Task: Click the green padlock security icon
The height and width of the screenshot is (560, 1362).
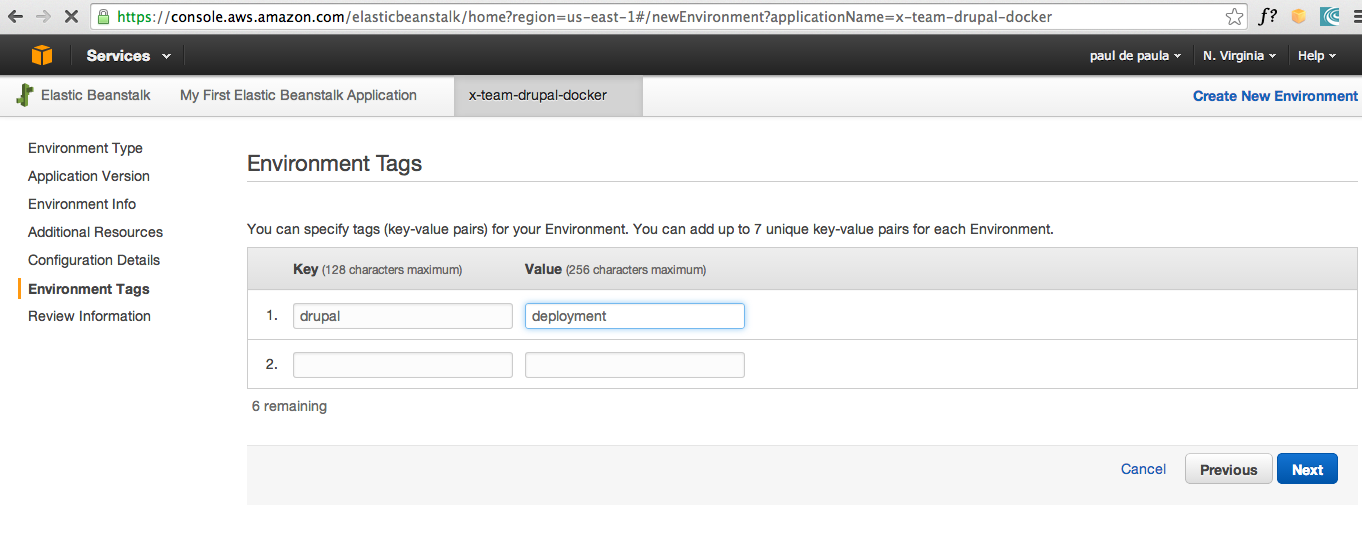Action: point(103,16)
